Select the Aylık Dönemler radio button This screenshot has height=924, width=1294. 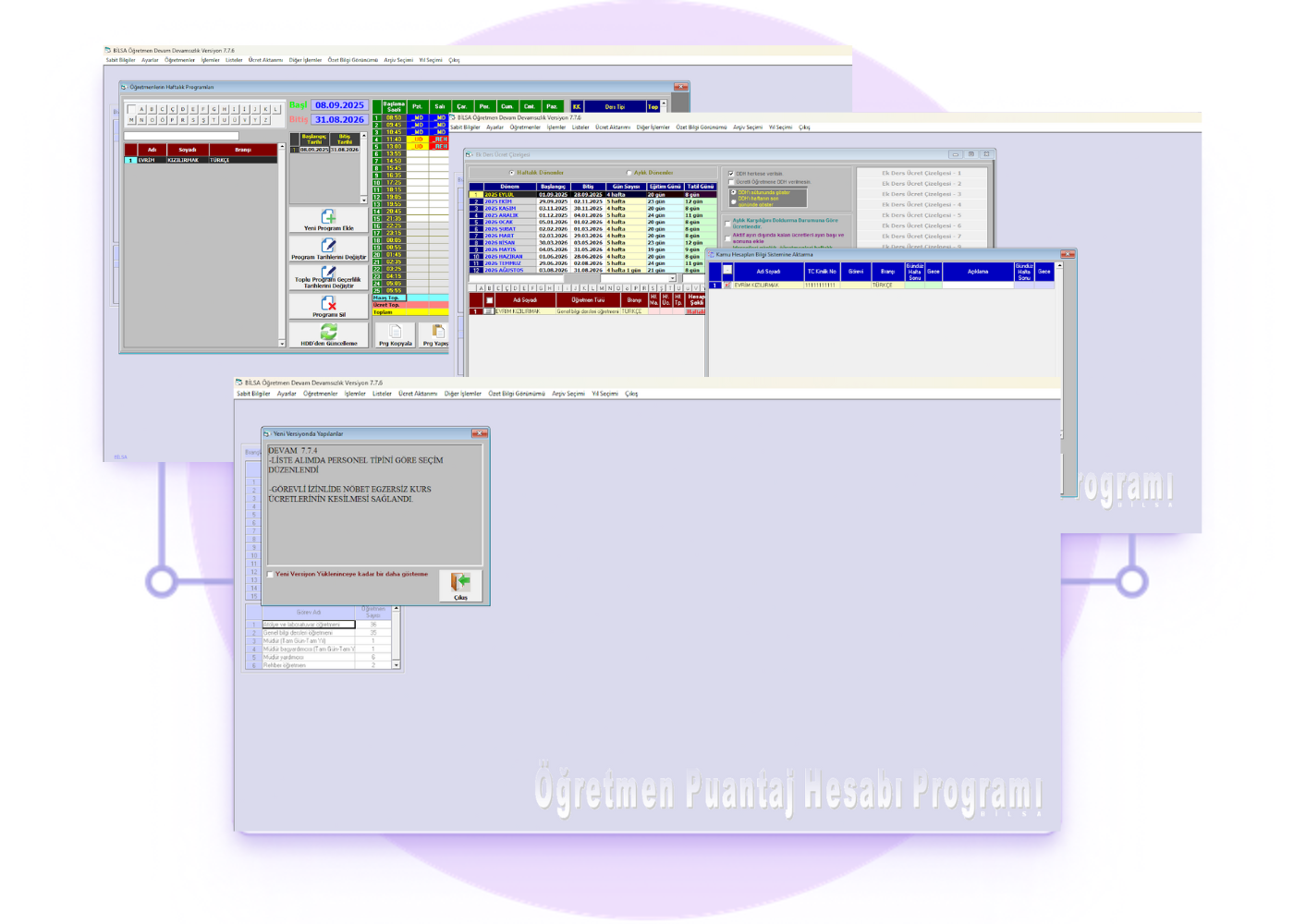coord(629,173)
